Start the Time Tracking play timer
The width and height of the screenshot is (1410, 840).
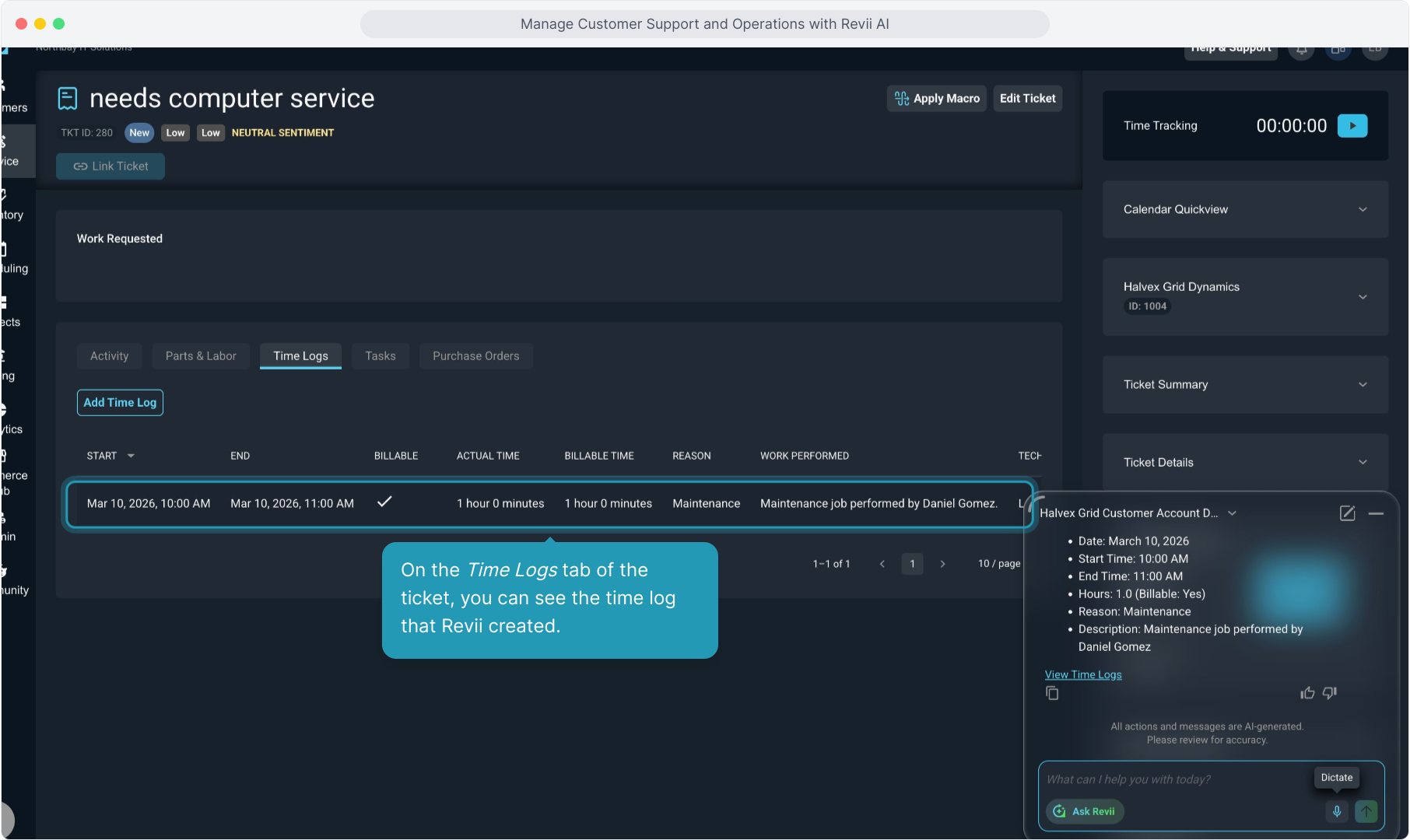click(1352, 126)
